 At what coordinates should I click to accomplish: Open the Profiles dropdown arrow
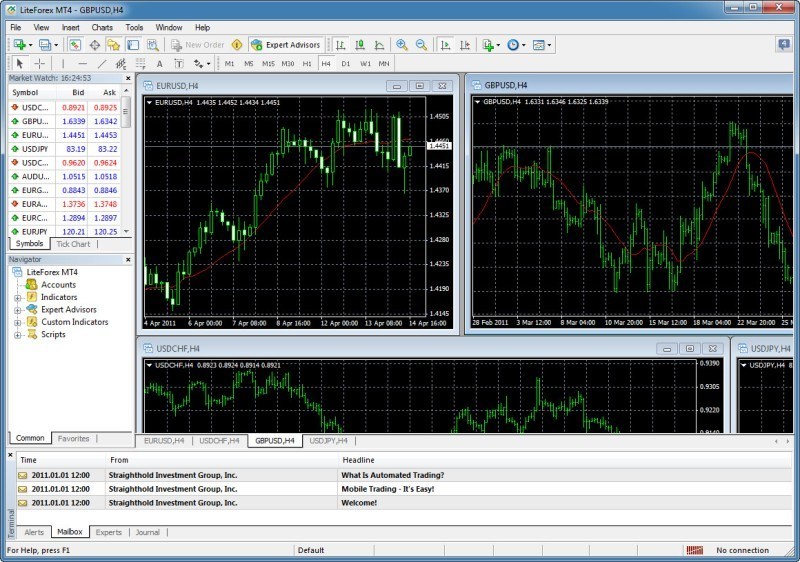[56, 45]
